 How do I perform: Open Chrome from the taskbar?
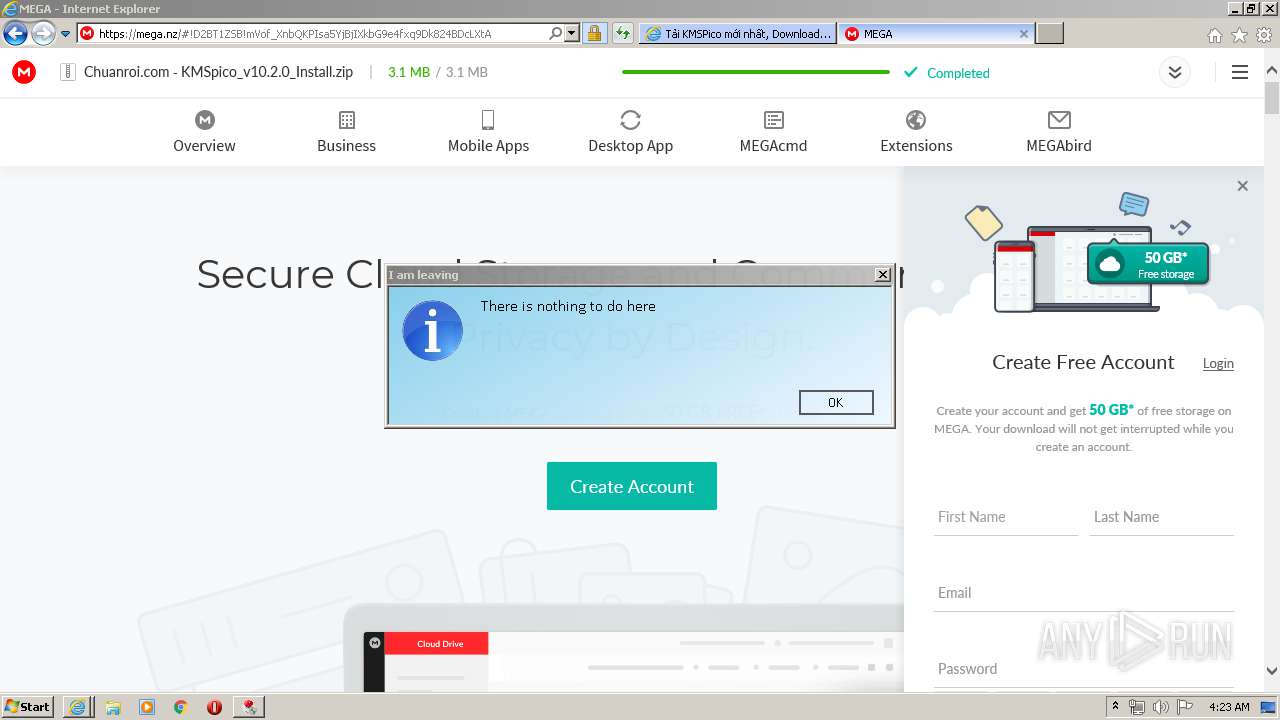(180, 706)
